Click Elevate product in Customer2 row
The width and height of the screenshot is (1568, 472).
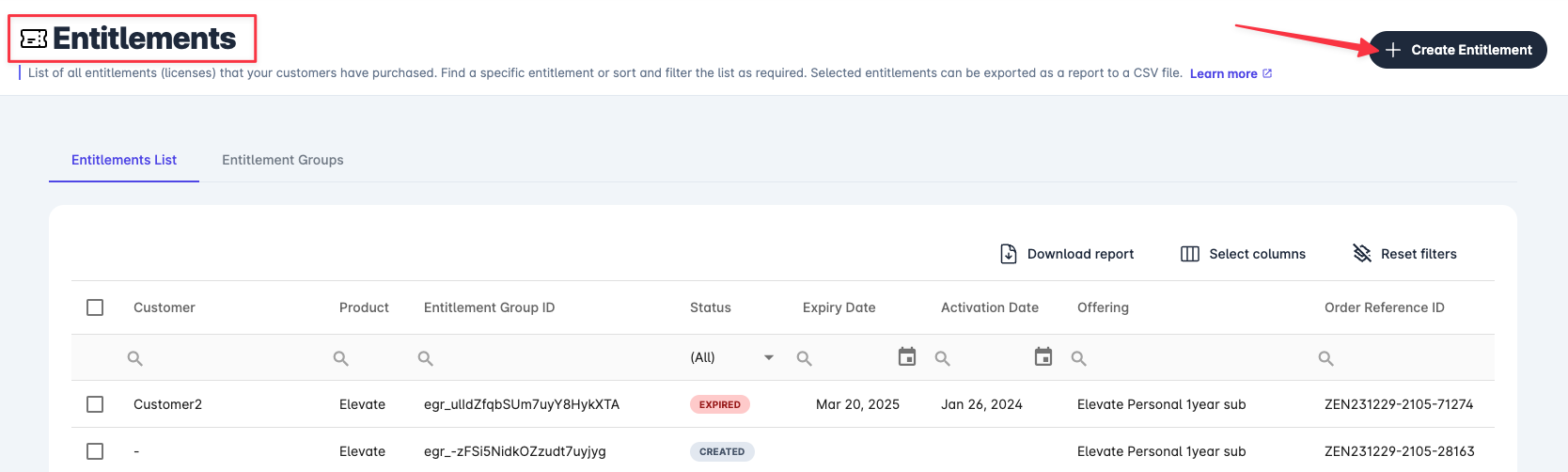pyautogui.click(x=362, y=404)
